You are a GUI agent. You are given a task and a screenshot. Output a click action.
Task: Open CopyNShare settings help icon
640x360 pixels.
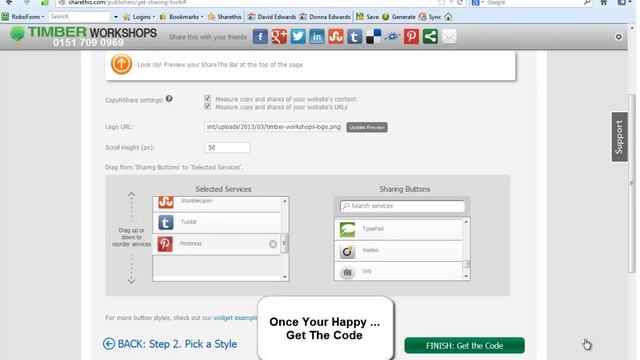[169, 99]
